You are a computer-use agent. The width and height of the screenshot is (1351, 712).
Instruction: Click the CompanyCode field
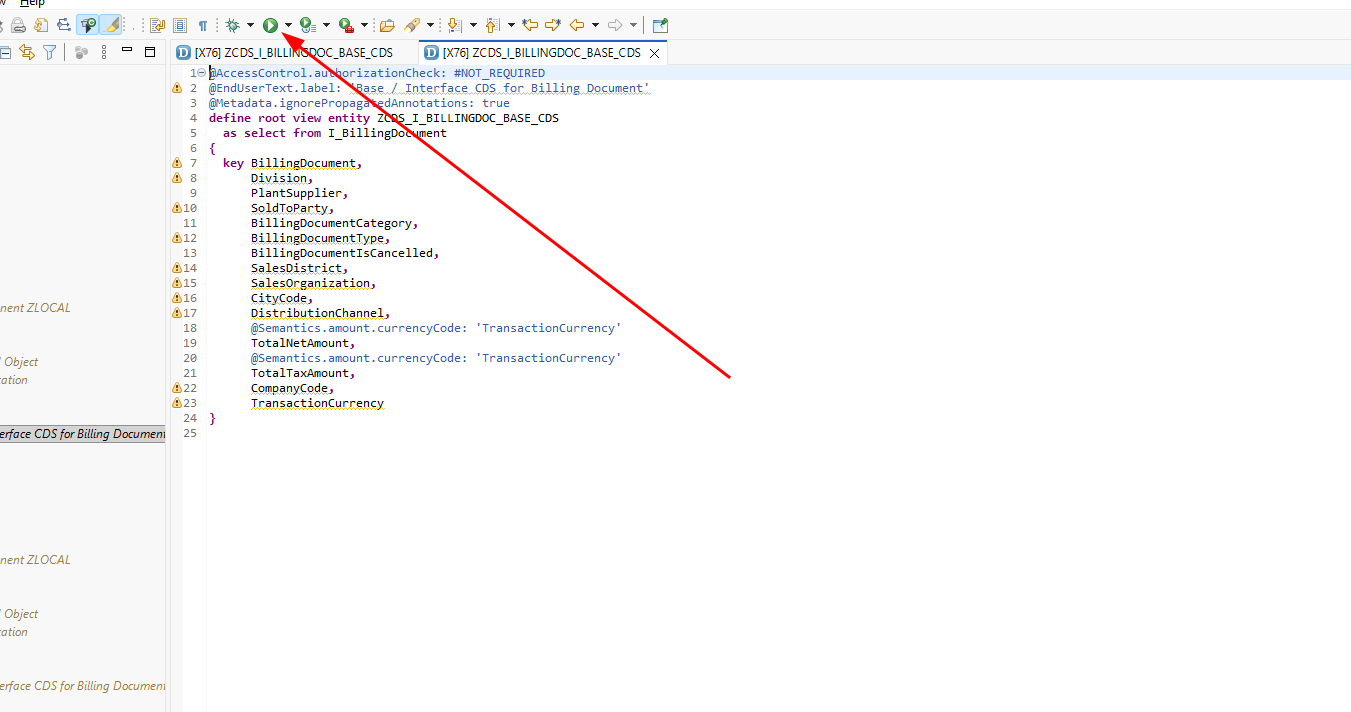tap(289, 388)
